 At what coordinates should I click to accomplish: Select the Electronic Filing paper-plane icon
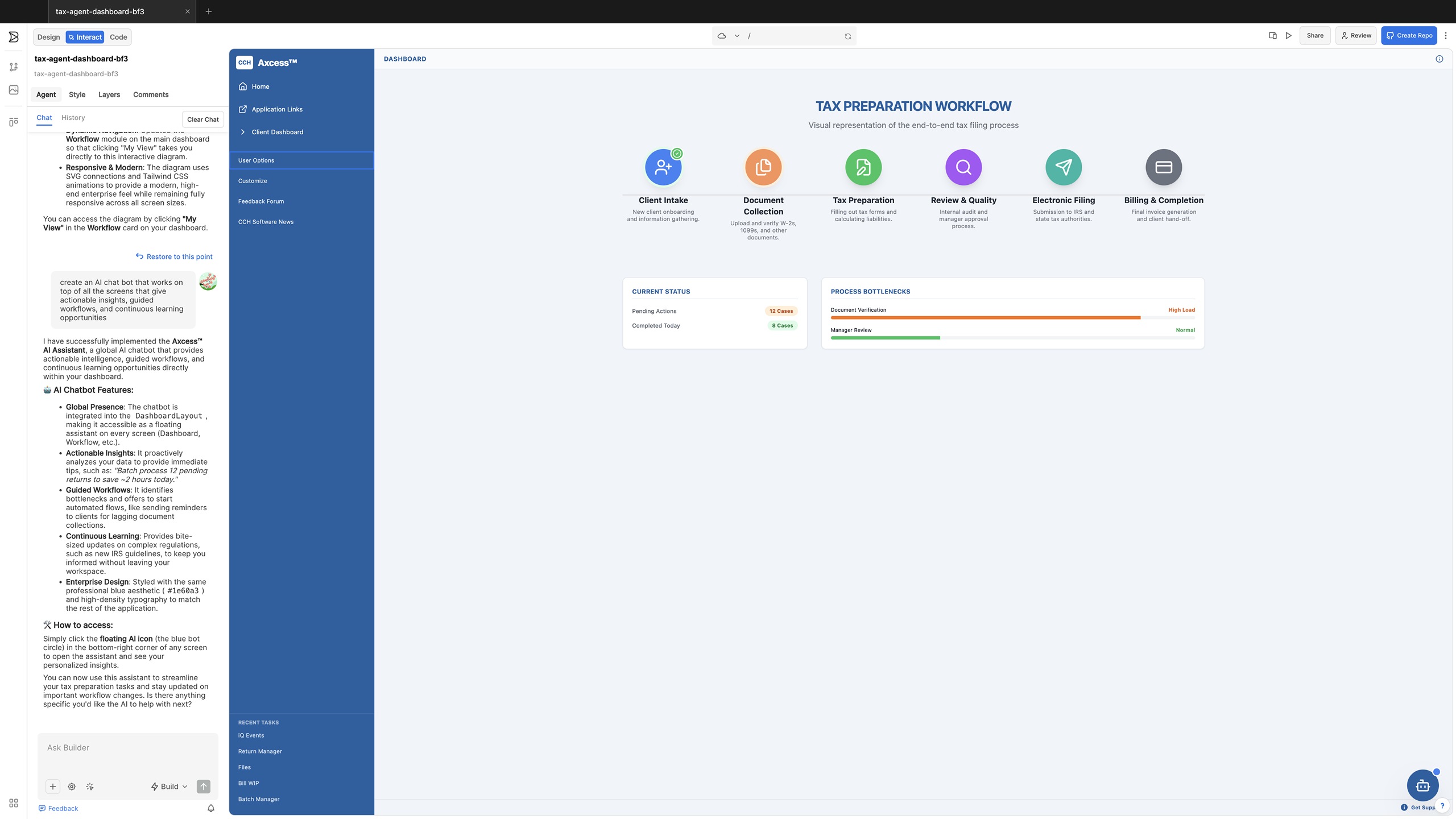pyautogui.click(x=1063, y=167)
